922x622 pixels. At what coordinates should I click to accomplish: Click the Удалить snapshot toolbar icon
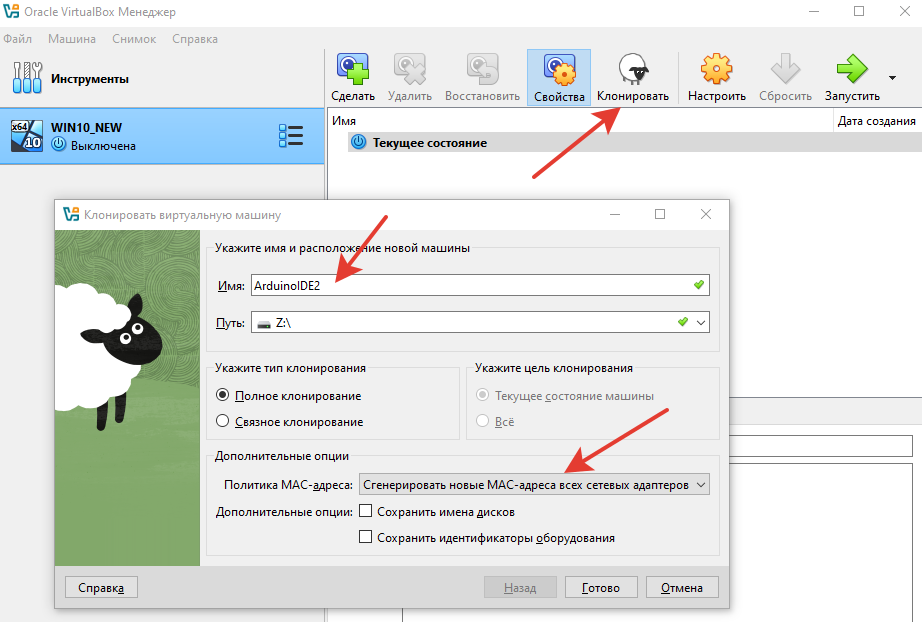click(410, 69)
